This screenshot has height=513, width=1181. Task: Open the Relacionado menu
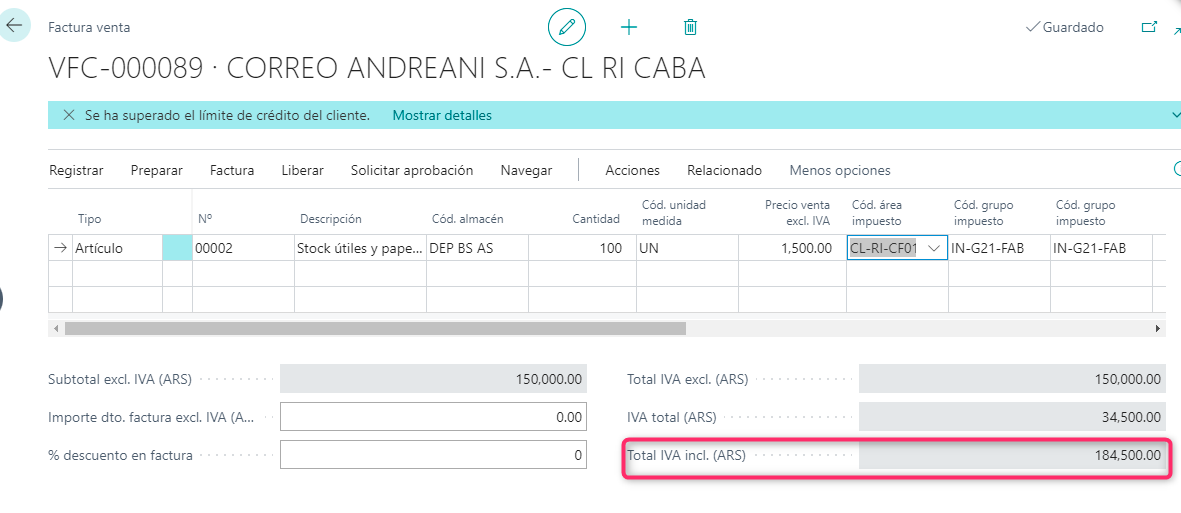click(725, 170)
